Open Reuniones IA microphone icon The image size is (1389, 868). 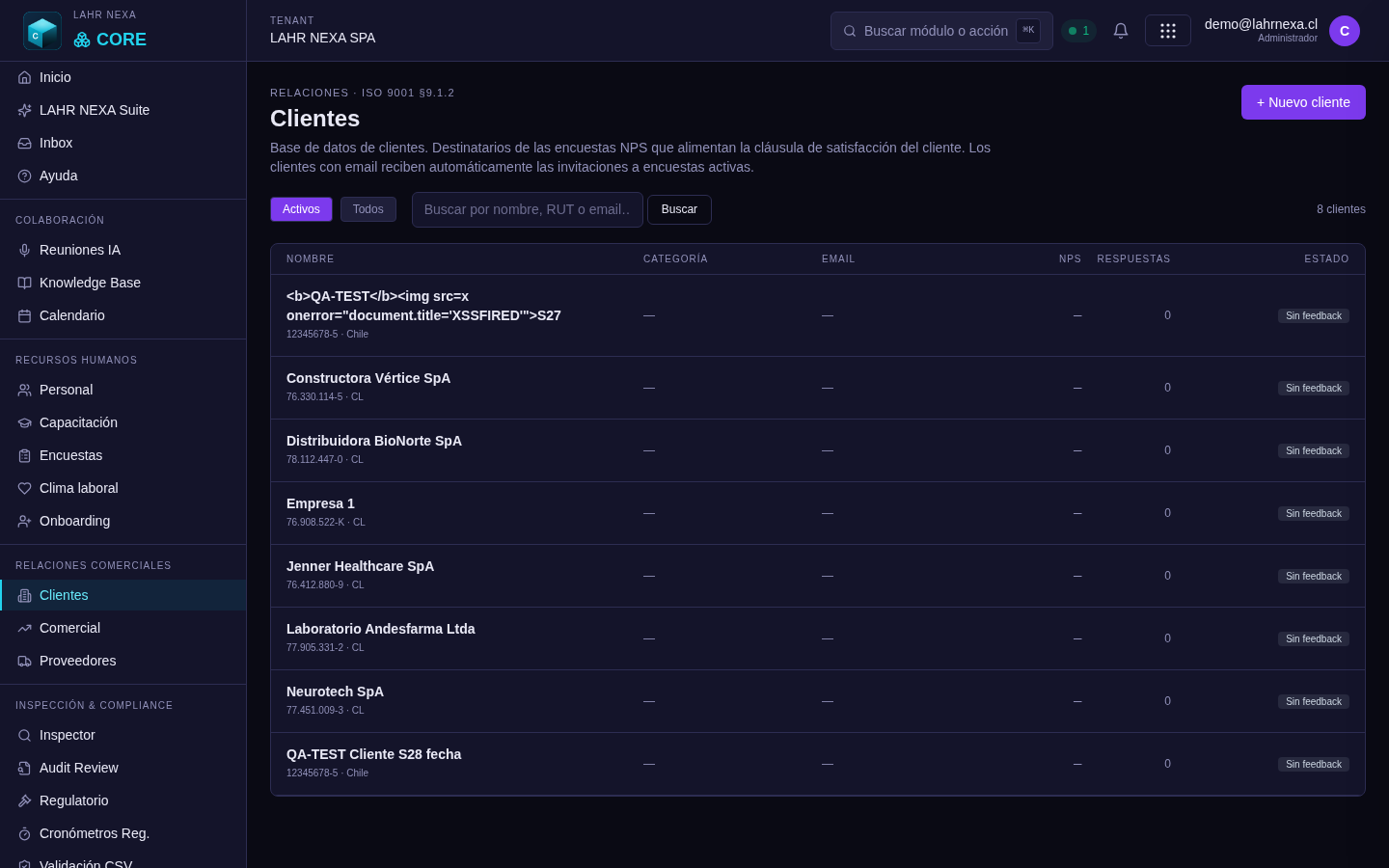(x=25, y=250)
